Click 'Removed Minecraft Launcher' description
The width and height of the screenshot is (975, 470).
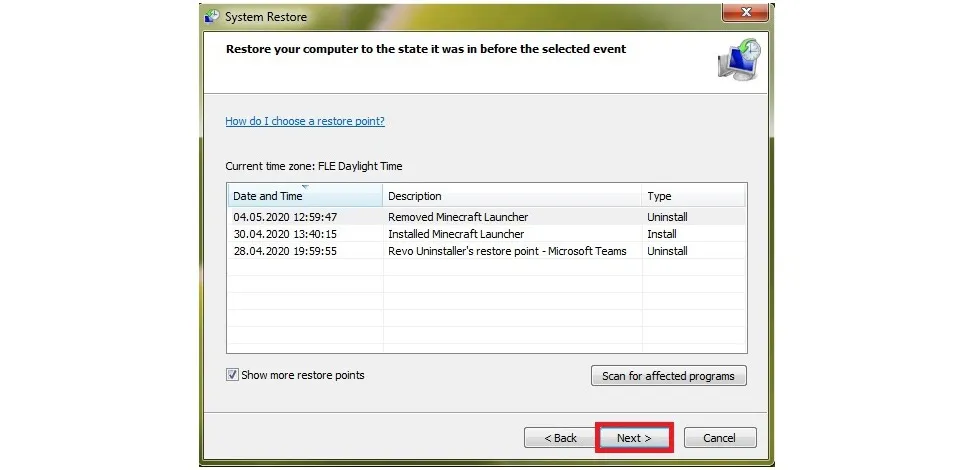point(458,217)
